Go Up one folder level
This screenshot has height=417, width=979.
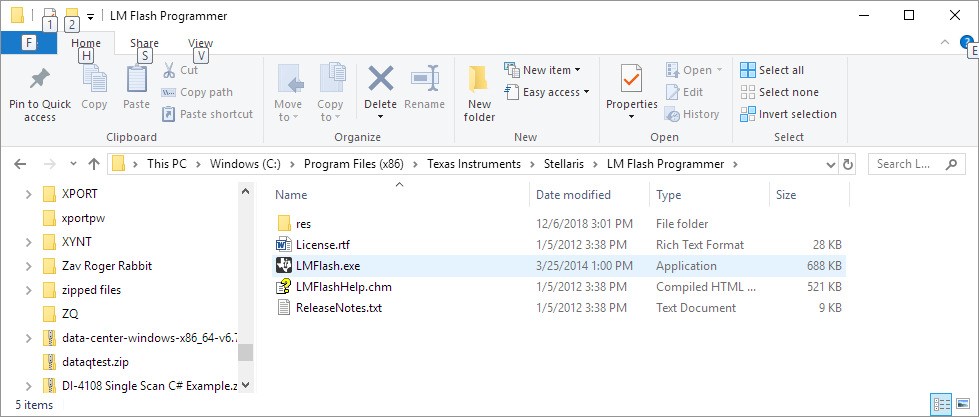point(94,164)
